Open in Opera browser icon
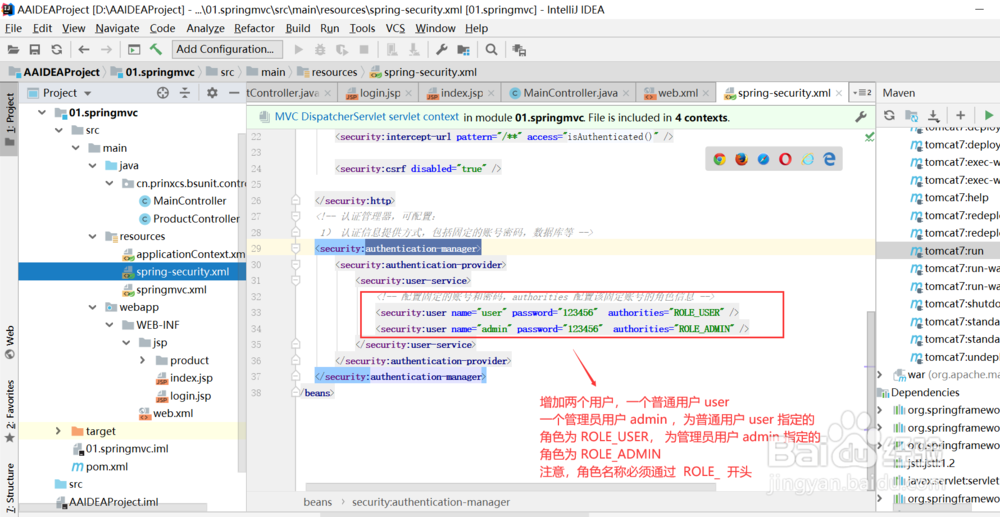Screen dimensions: 1000x517 pos(786,159)
